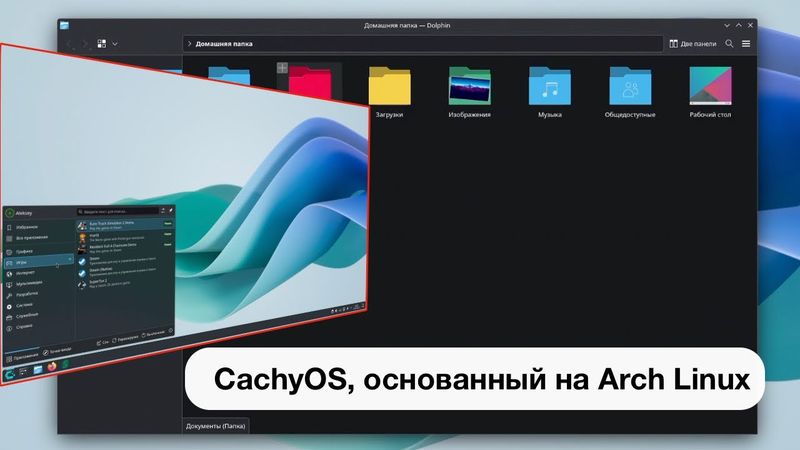The height and width of the screenshot is (450, 800).
Task: Open Dolphin file manager from inset taskbar
Action: point(38,369)
